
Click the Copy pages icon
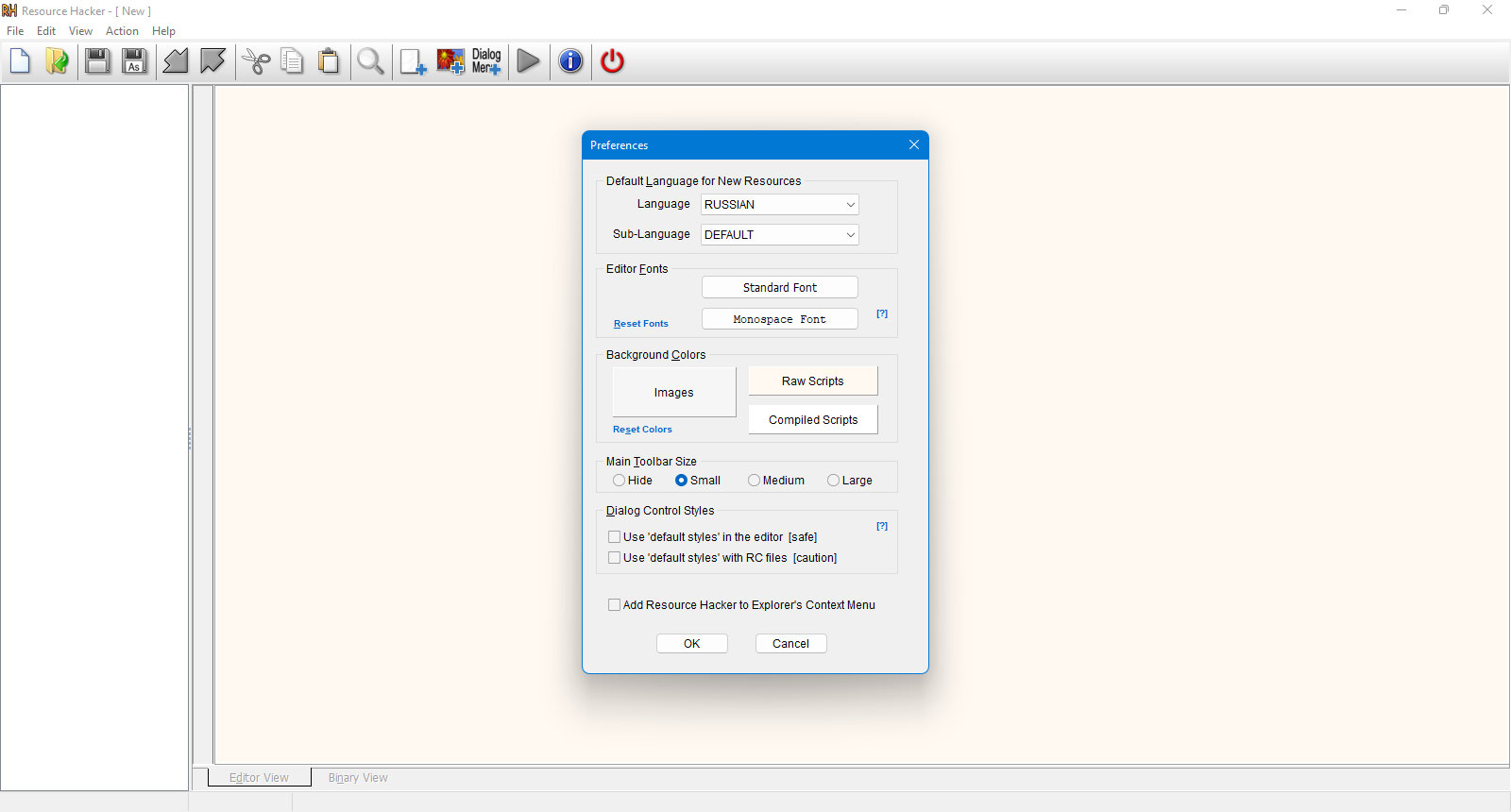pos(293,61)
